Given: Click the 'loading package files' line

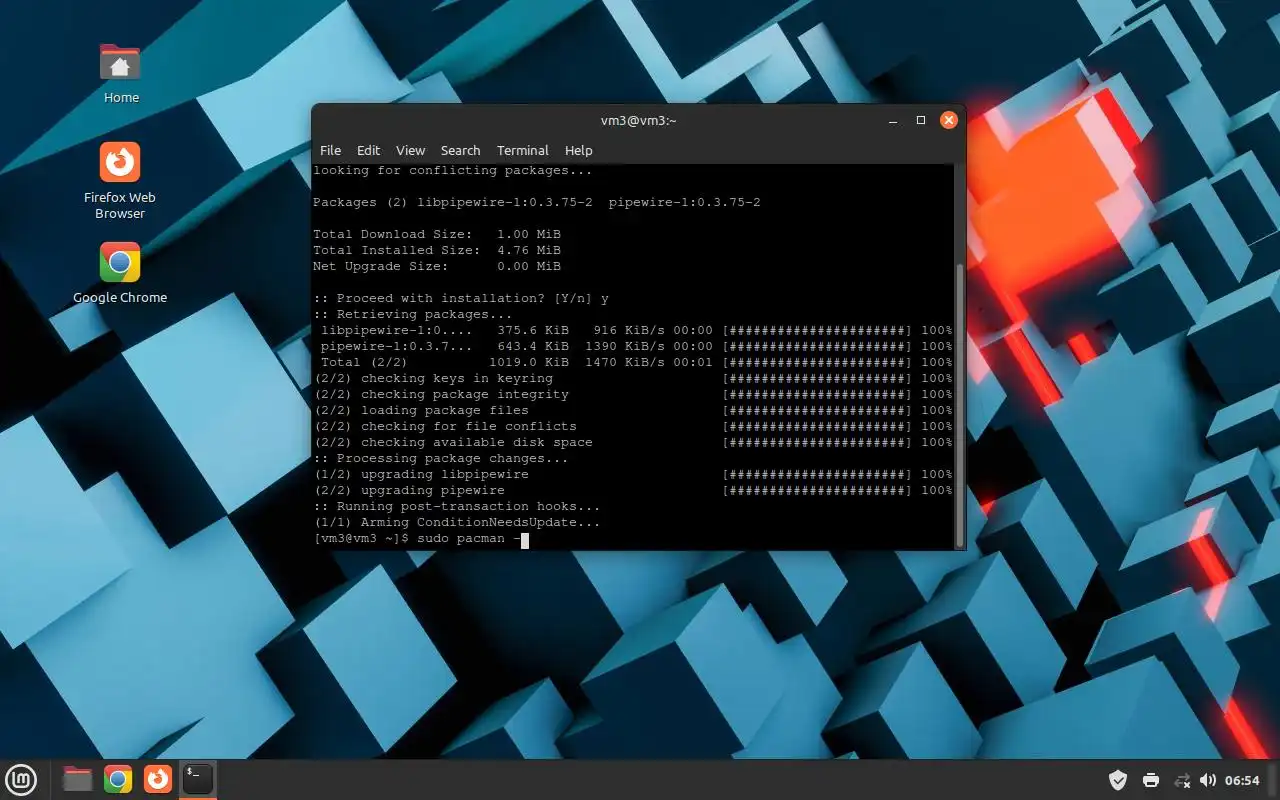Looking at the screenshot, I should tap(633, 411).
